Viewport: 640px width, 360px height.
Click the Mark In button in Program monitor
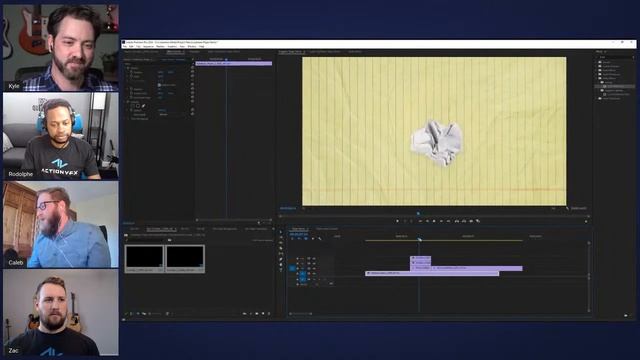(405, 221)
